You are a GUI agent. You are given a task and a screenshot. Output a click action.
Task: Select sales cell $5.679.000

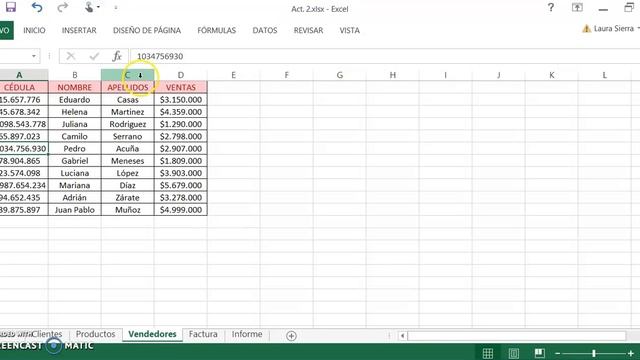coord(181,185)
